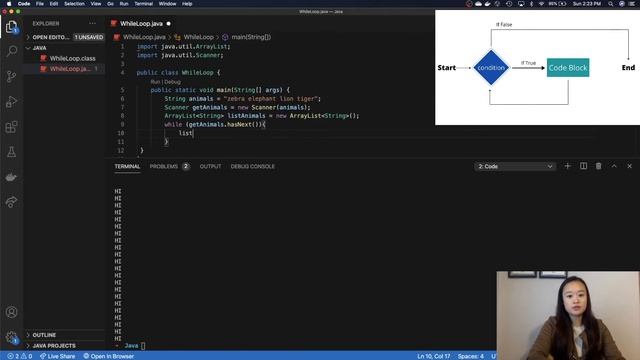Click Debug code lens above main
Screen dimensions: 640x360
(x=172, y=82)
